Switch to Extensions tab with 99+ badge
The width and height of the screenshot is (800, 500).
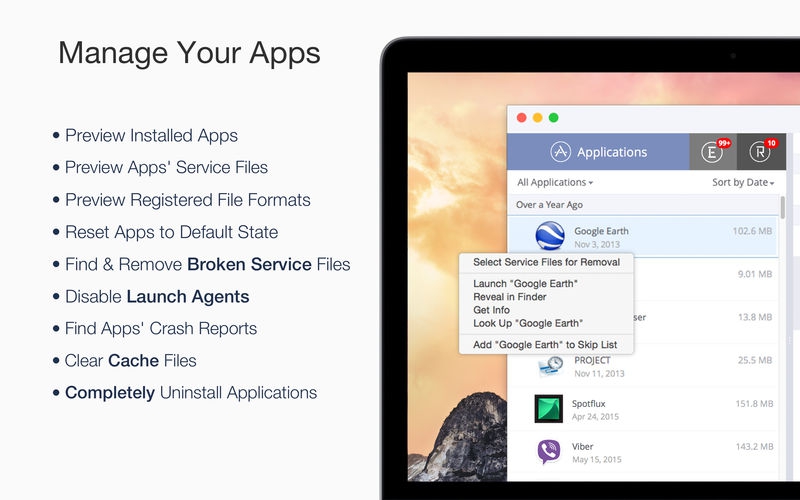[x=713, y=152]
